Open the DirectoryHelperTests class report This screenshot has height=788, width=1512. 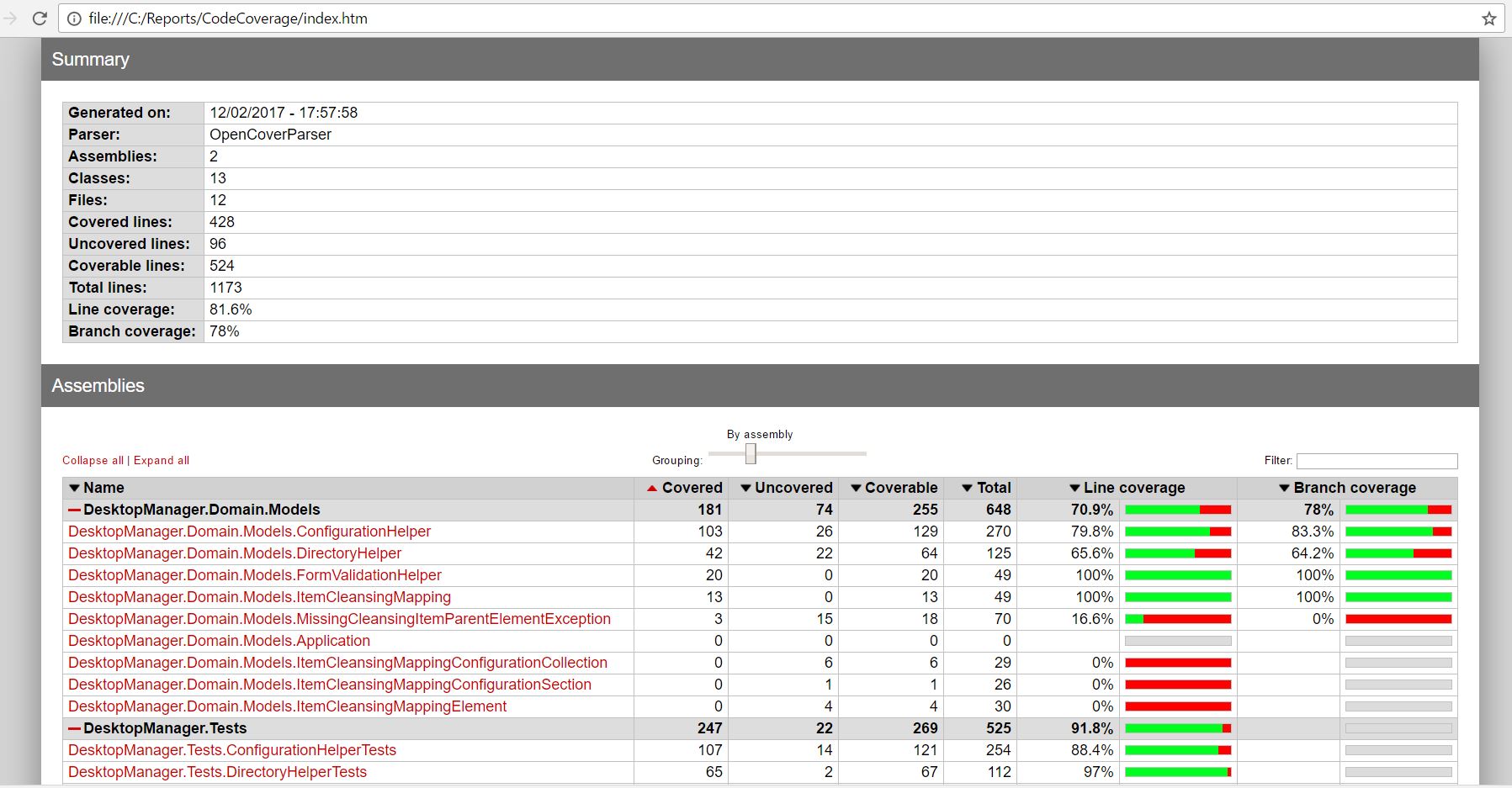tap(217, 772)
